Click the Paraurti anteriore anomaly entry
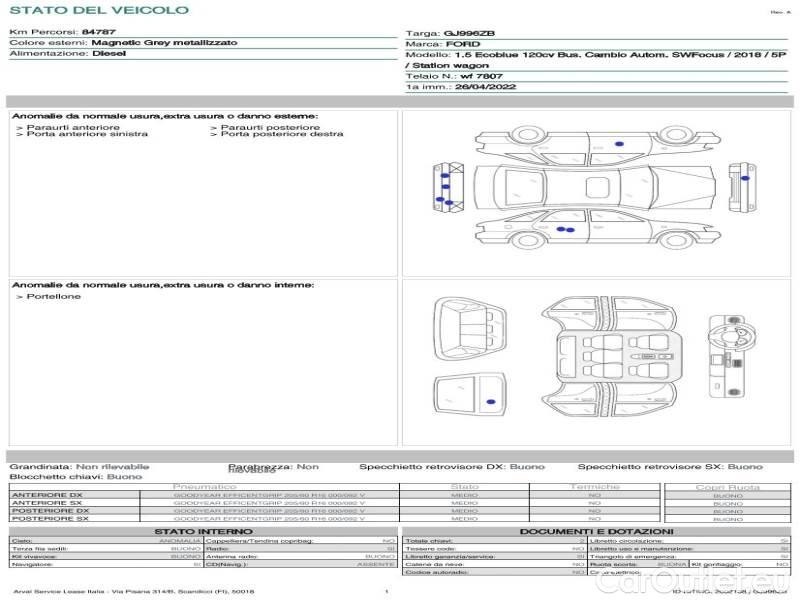 pos(68,127)
